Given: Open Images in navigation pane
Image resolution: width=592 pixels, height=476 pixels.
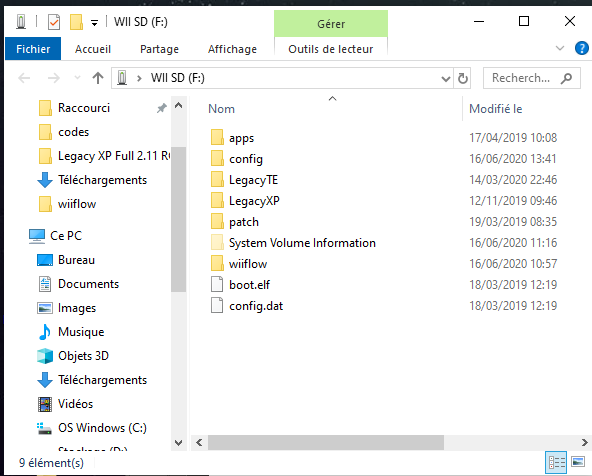Looking at the screenshot, I should [x=77, y=308].
